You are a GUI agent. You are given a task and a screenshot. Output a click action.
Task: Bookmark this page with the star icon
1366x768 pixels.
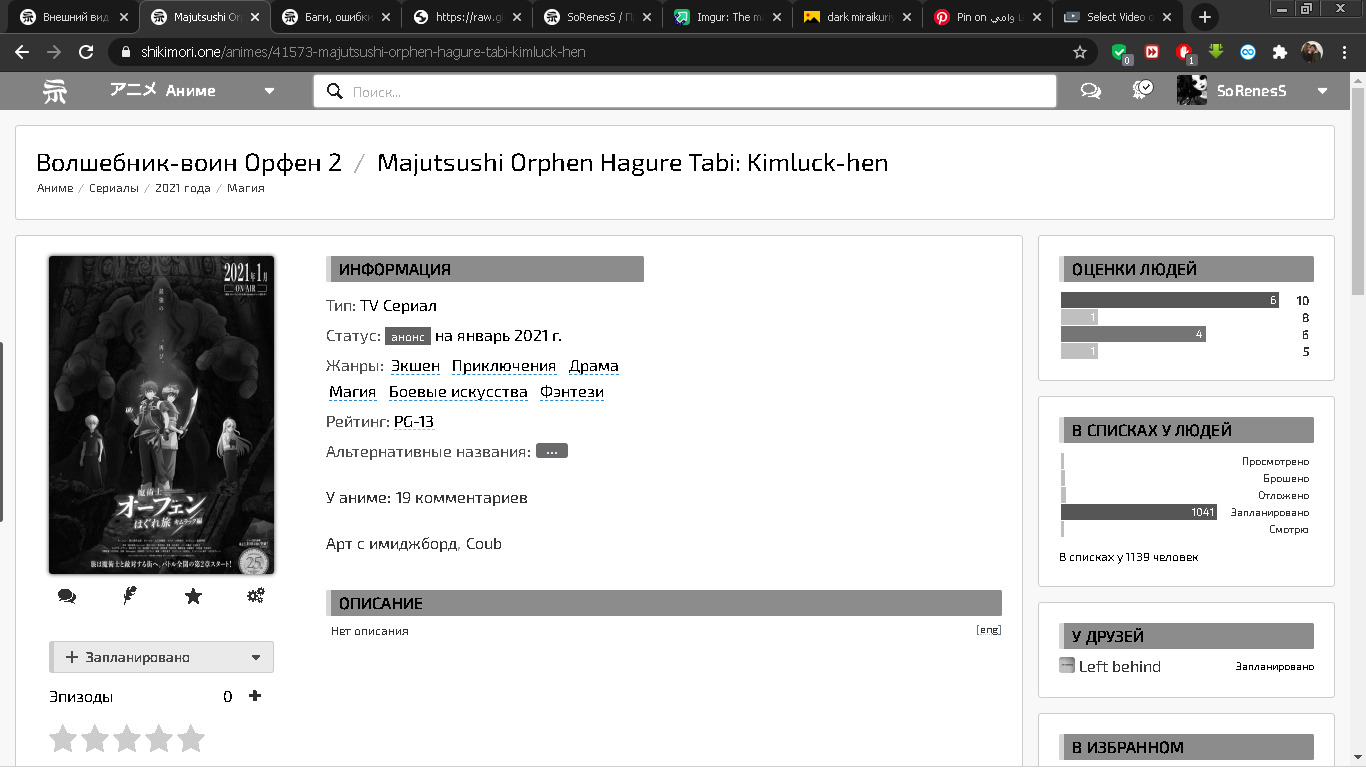1080,52
